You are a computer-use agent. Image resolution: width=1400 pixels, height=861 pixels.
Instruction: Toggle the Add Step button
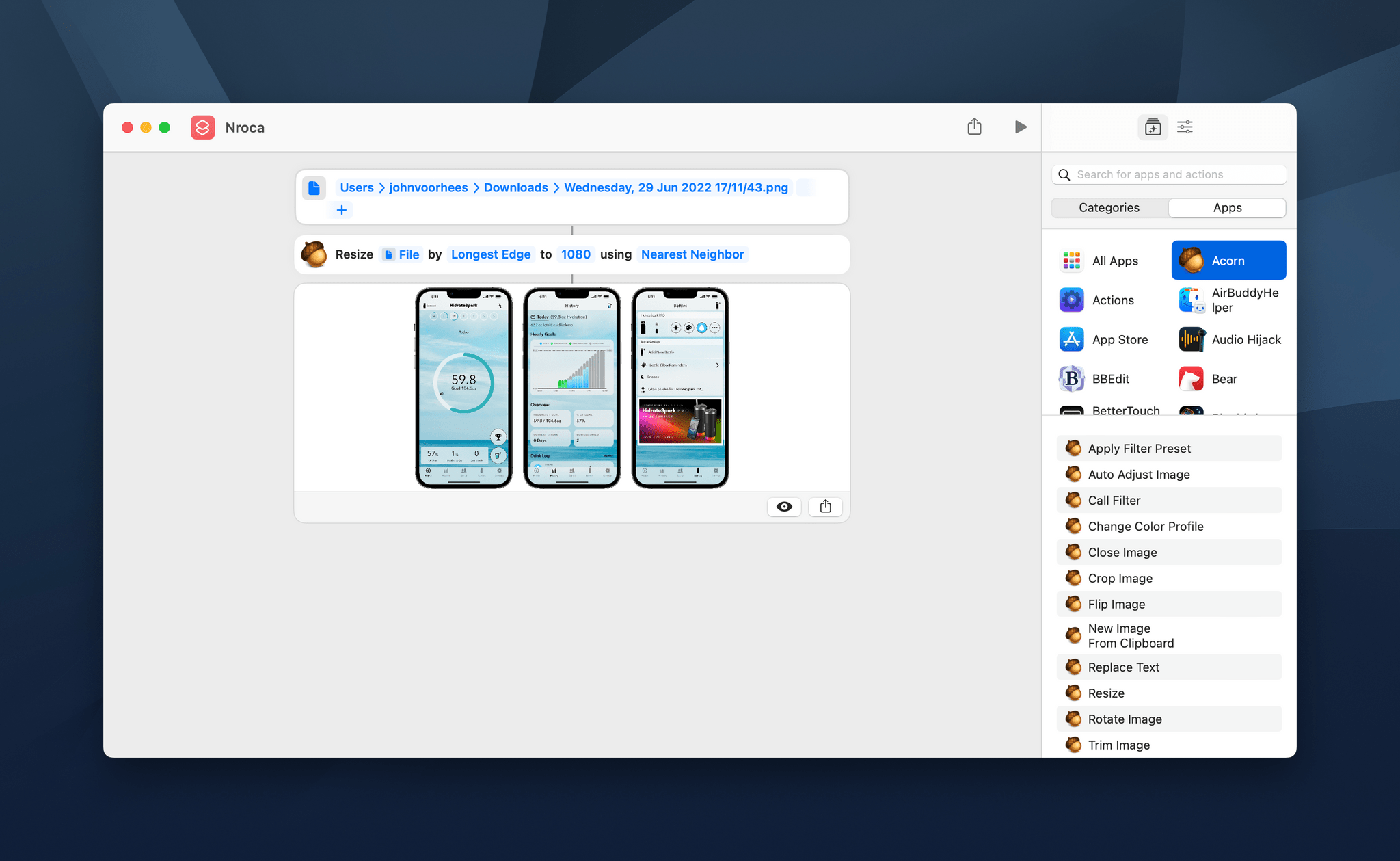pyautogui.click(x=1152, y=127)
